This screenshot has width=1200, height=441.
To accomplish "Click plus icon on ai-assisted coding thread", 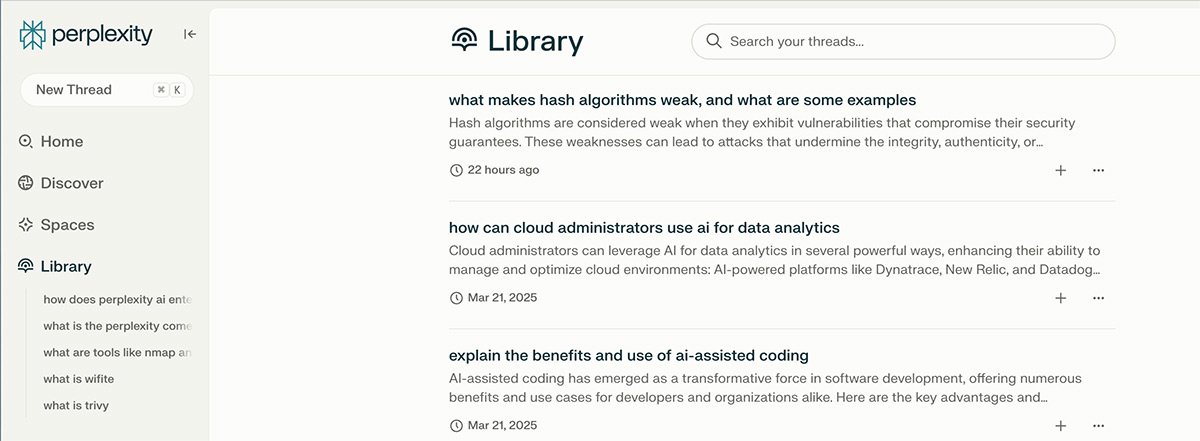I will [1061, 425].
